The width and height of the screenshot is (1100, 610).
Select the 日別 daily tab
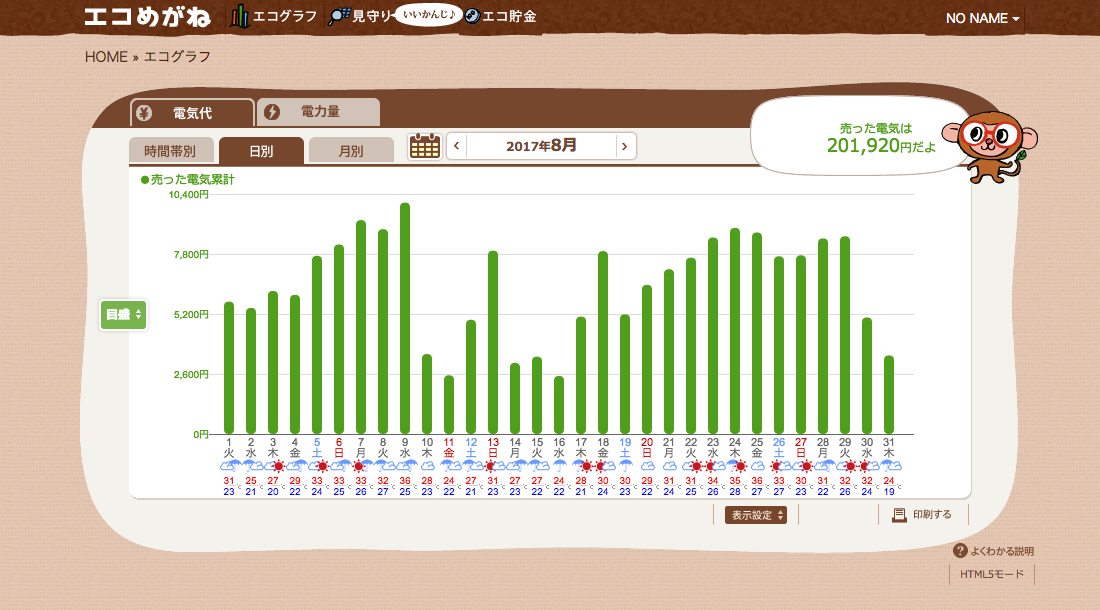pos(261,151)
